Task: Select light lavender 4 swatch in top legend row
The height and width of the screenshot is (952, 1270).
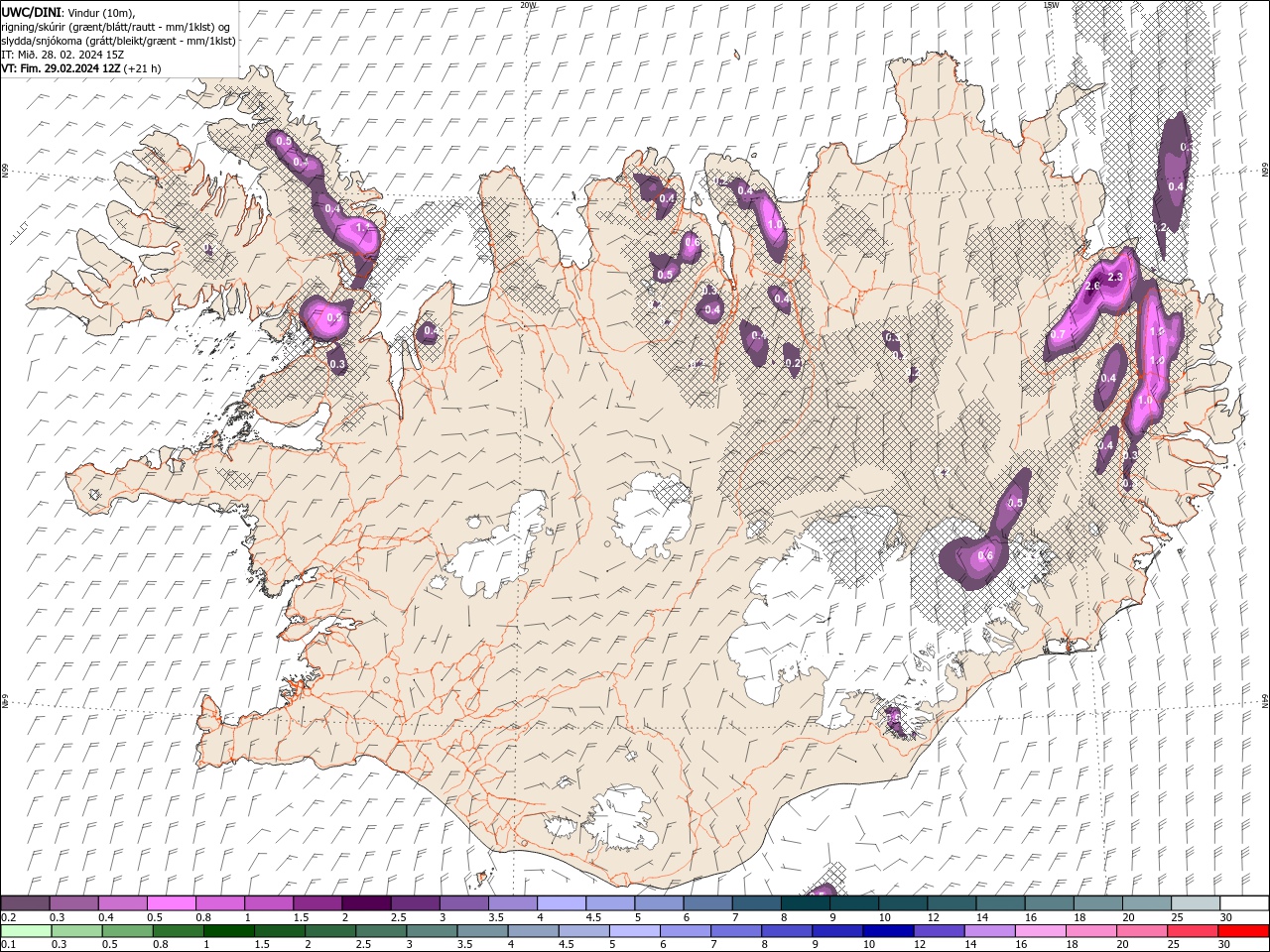Action: [561, 903]
